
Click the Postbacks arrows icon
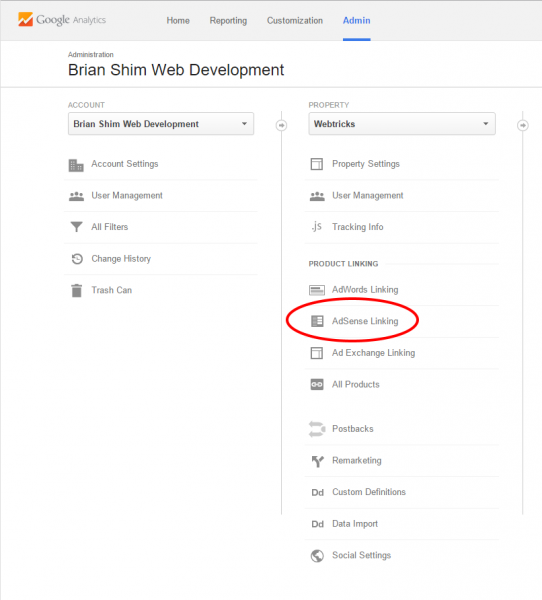pos(317,429)
